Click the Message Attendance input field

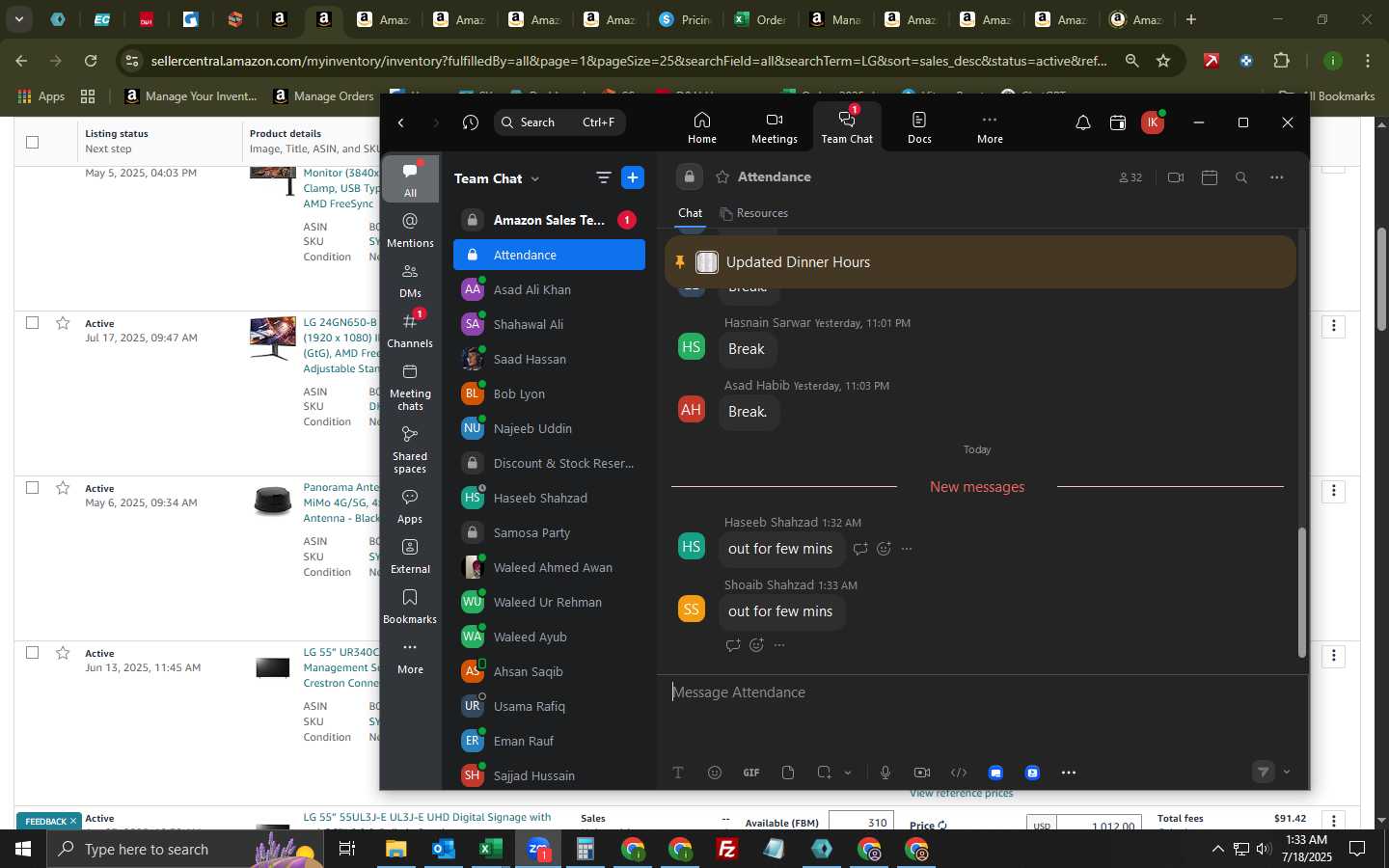[982, 692]
